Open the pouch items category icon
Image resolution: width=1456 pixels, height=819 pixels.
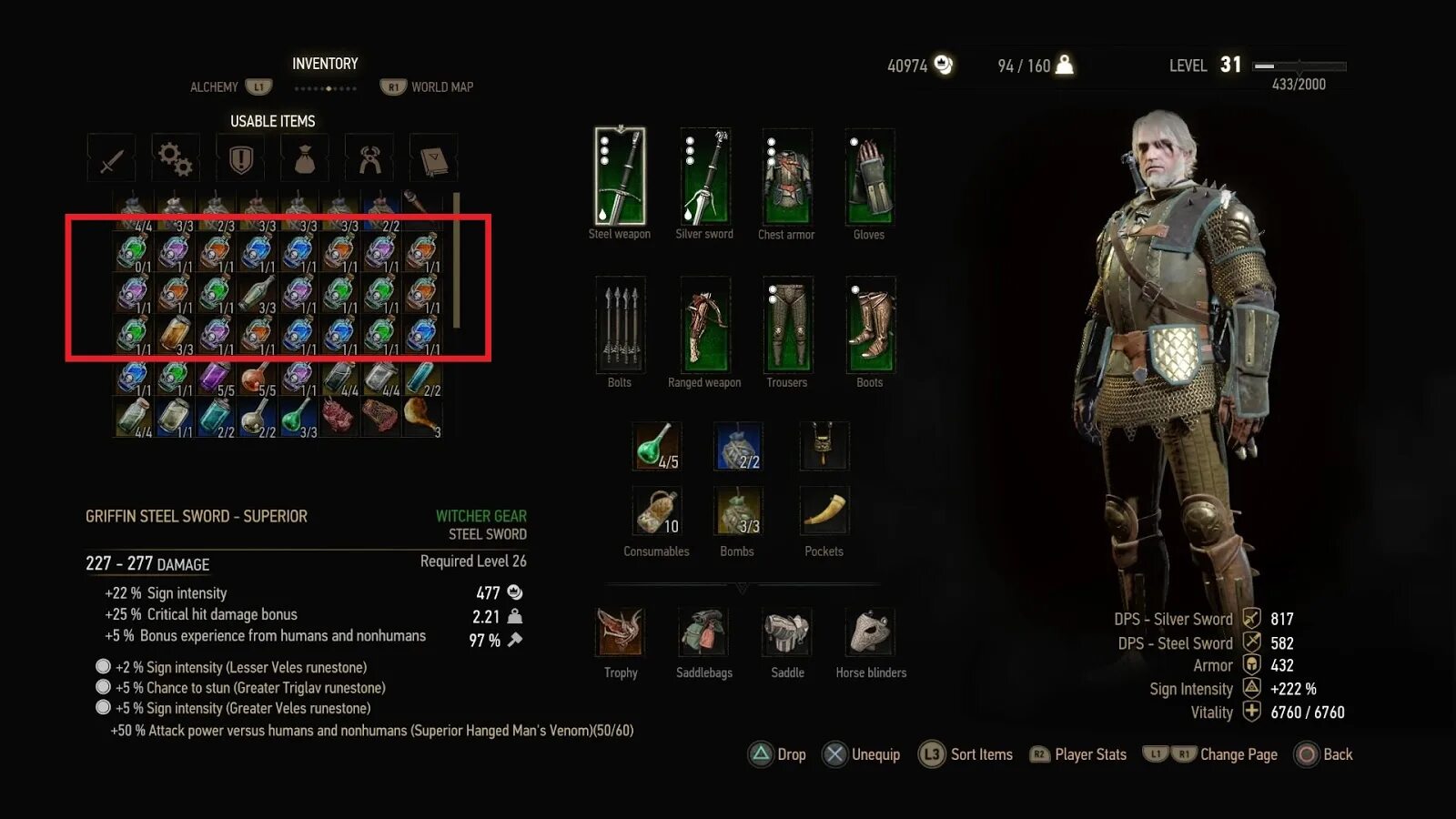point(305,158)
